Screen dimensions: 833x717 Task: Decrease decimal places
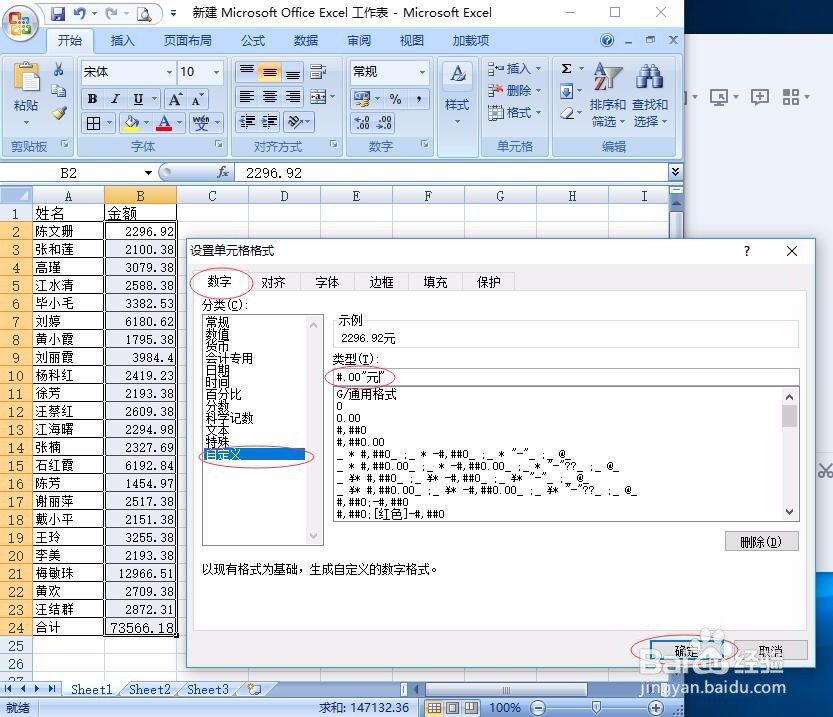tap(384, 123)
